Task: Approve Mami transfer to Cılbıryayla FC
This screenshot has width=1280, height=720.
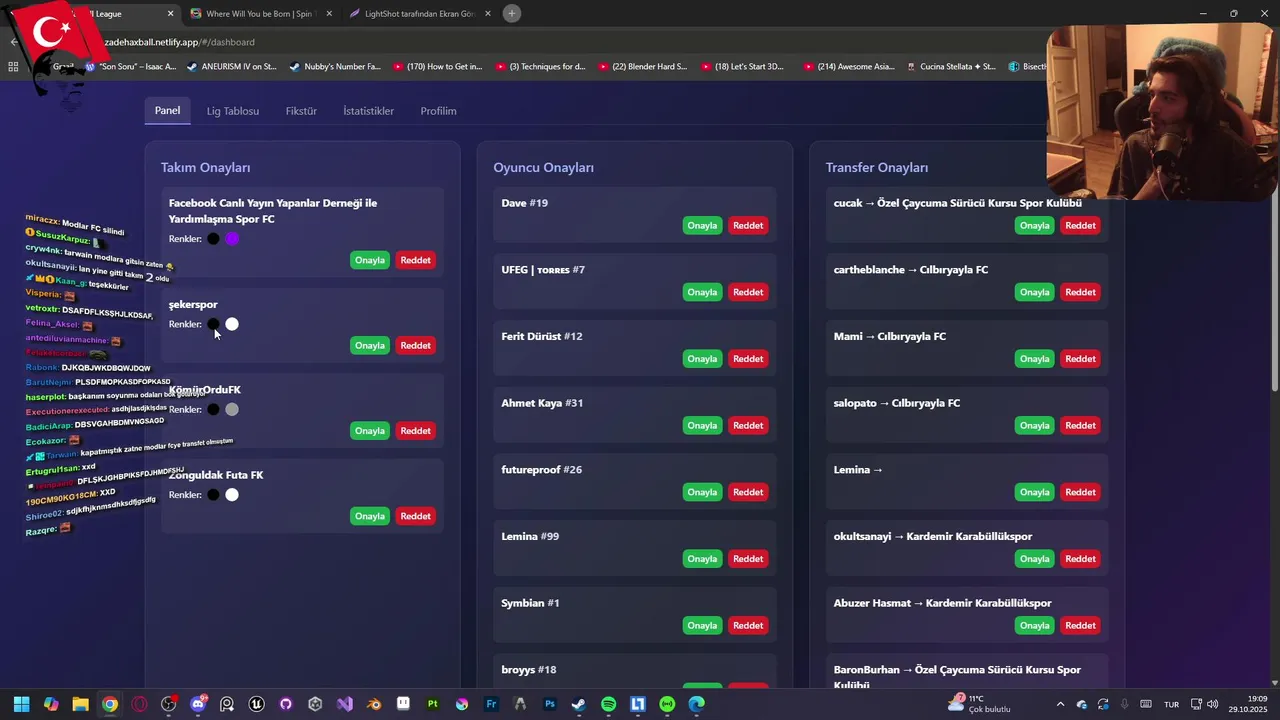Action: (x=1034, y=359)
